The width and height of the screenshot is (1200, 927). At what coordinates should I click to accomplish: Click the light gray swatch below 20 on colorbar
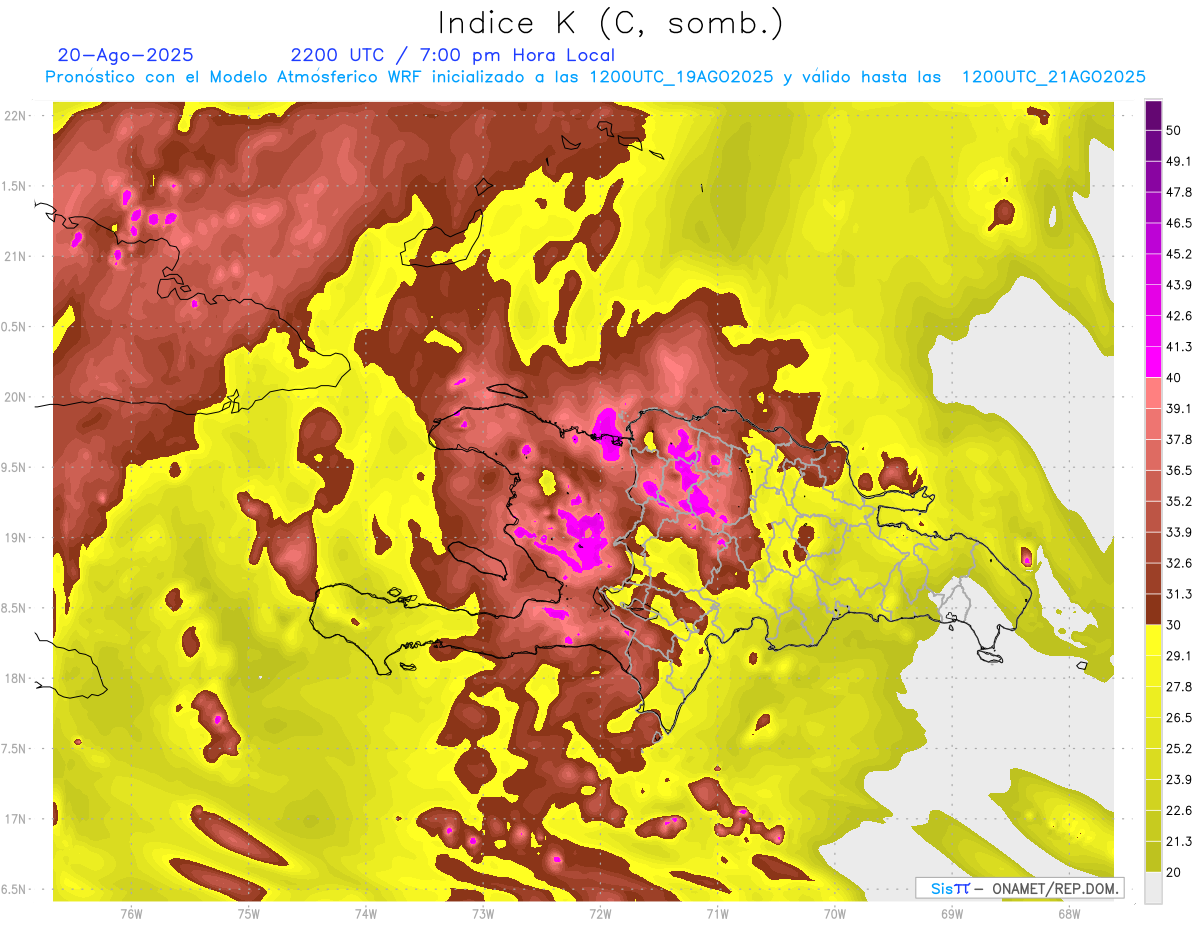1153,887
